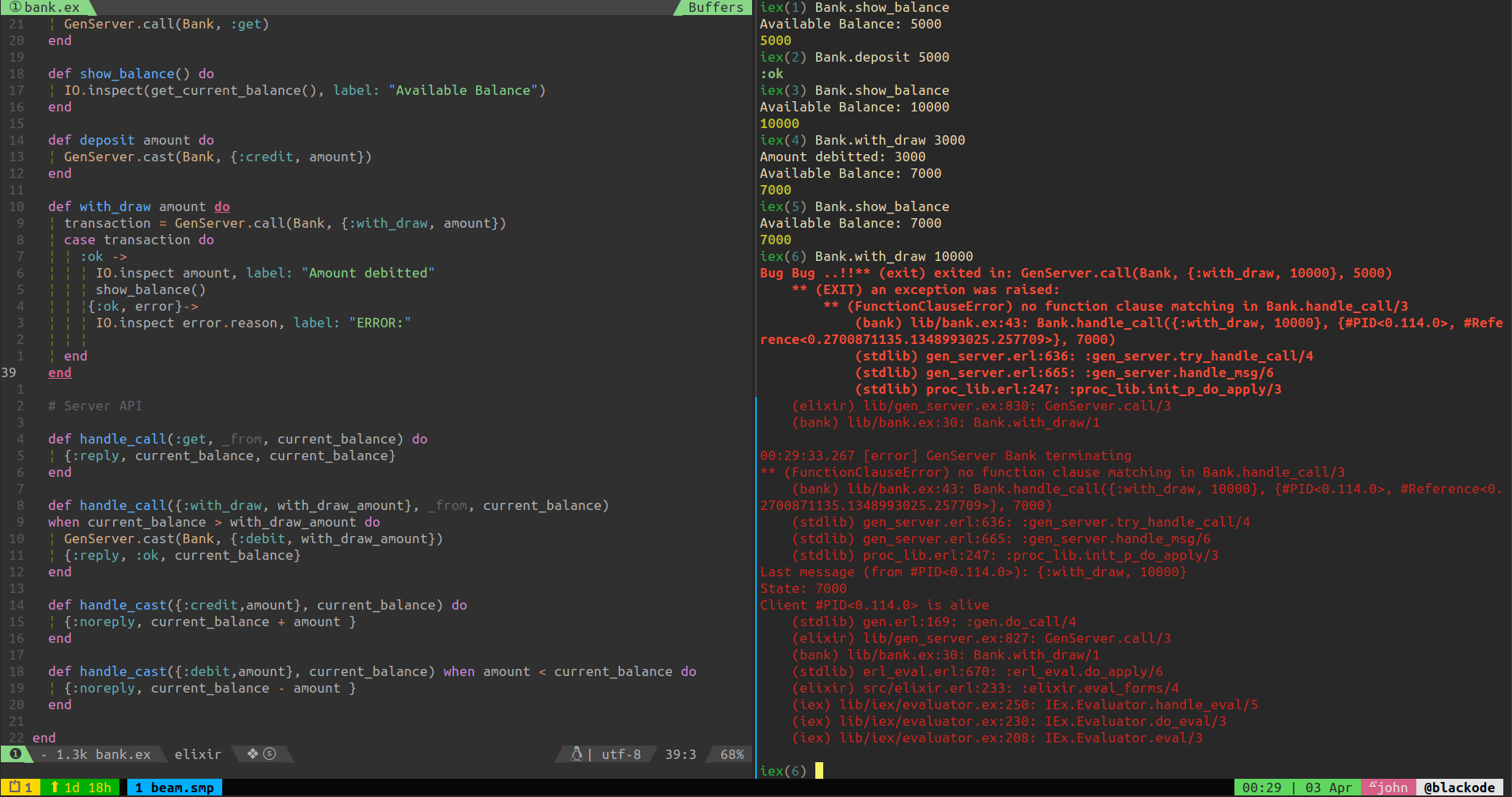This screenshot has width=1512, height=797.
Task: Click the 68% file progress indicator
Action: point(731,754)
